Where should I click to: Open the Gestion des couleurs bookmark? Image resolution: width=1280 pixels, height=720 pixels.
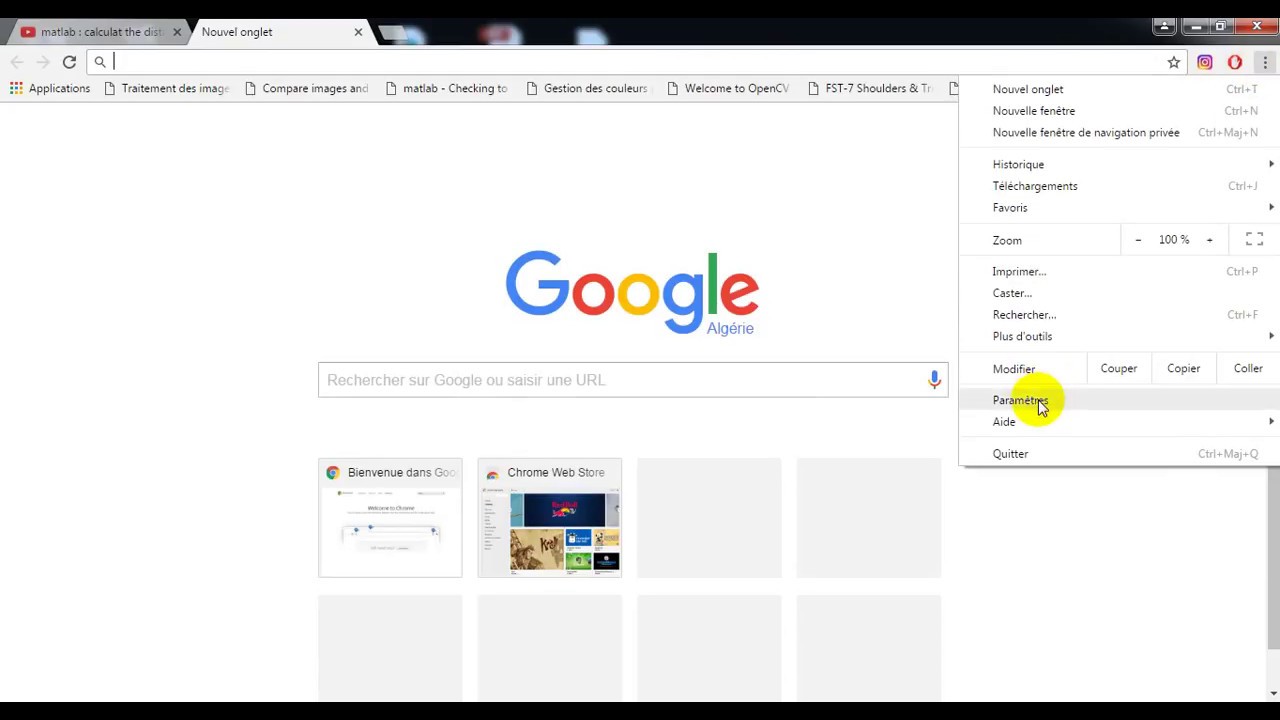[x=587, y=88]
